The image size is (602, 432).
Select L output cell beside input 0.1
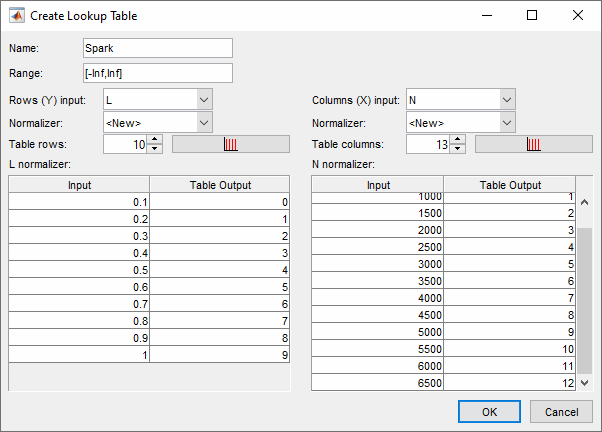220,202
